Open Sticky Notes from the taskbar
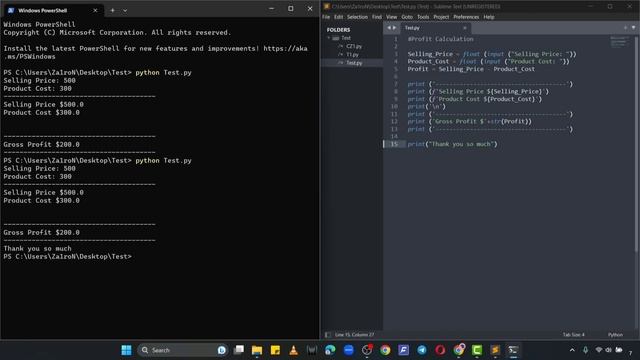This screenshot has height=360, width=640. (275, 350)
